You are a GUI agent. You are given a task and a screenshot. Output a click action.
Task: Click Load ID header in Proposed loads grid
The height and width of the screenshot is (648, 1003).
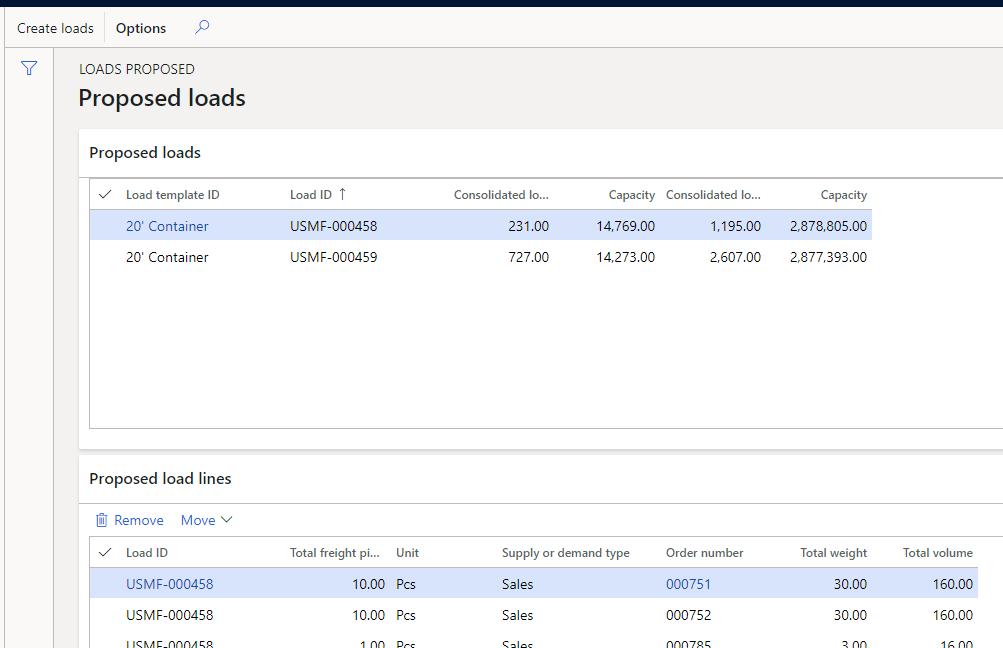pos(311,194)
